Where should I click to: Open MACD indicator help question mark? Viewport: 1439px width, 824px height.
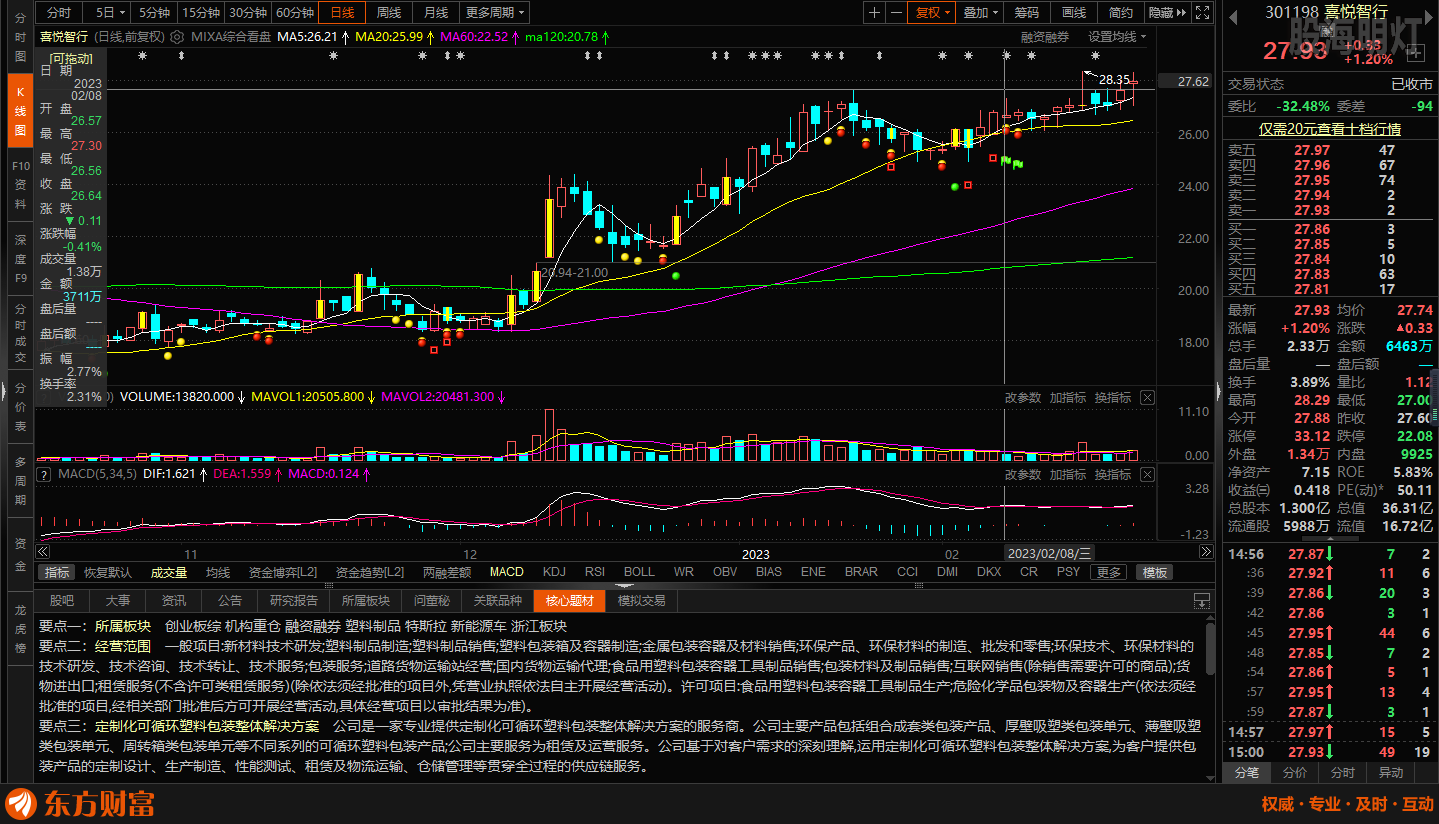44,474
